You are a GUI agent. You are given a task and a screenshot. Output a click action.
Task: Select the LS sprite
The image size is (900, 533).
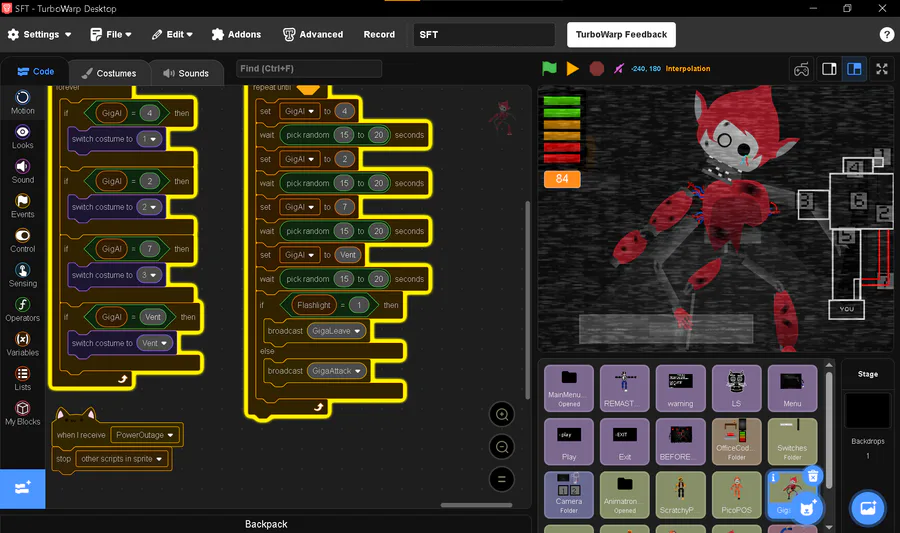[x=736, y=388]
